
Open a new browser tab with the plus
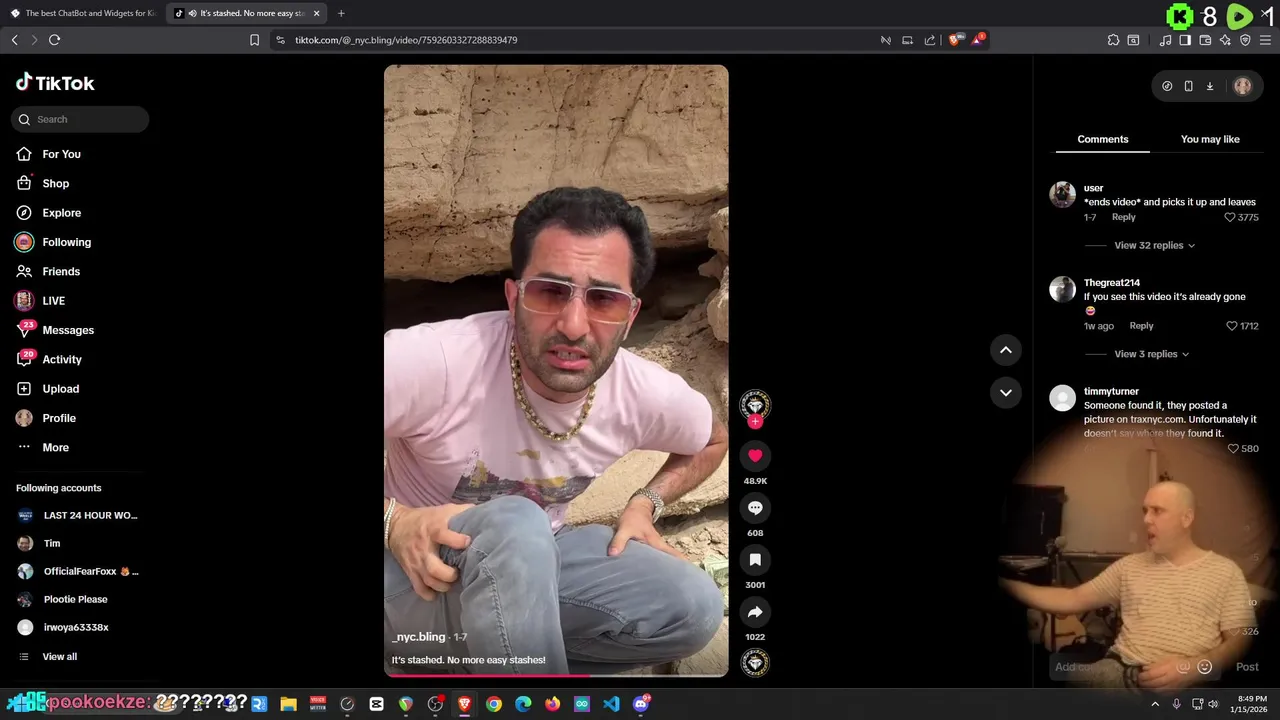(341, 13)
